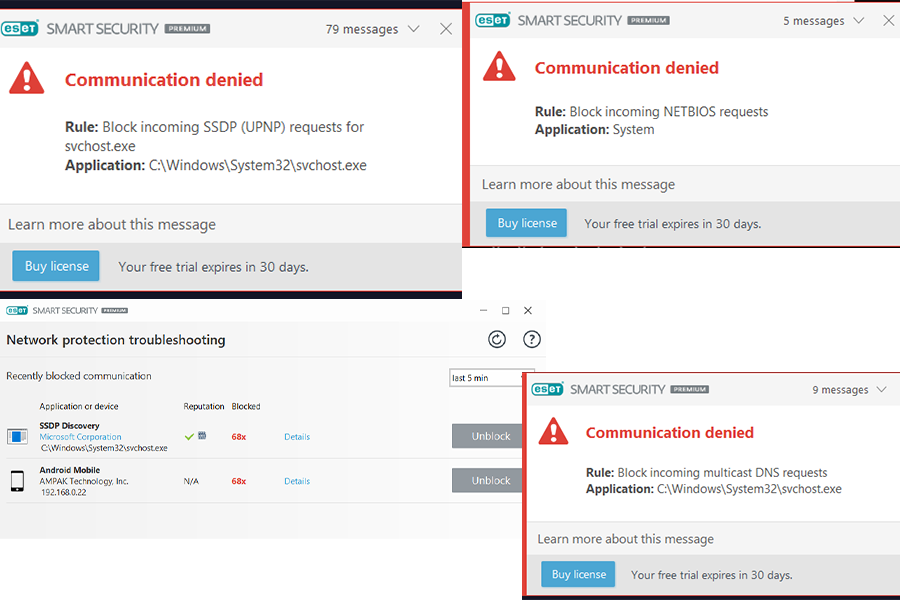Click the '9 messages' counter text

840,390
